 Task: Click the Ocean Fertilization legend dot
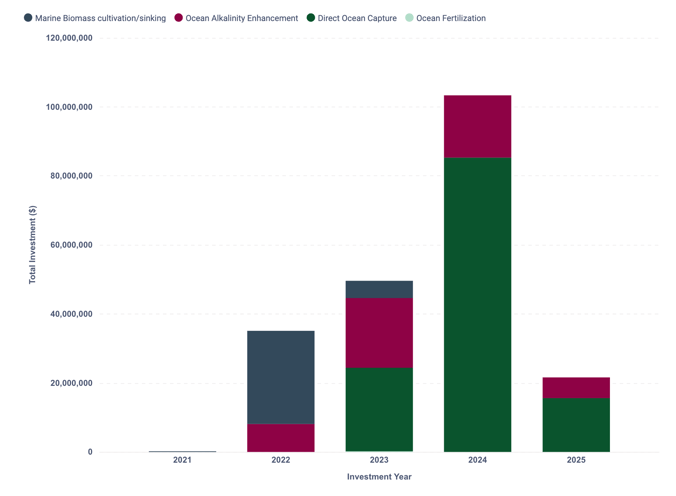tap(409, 18)
